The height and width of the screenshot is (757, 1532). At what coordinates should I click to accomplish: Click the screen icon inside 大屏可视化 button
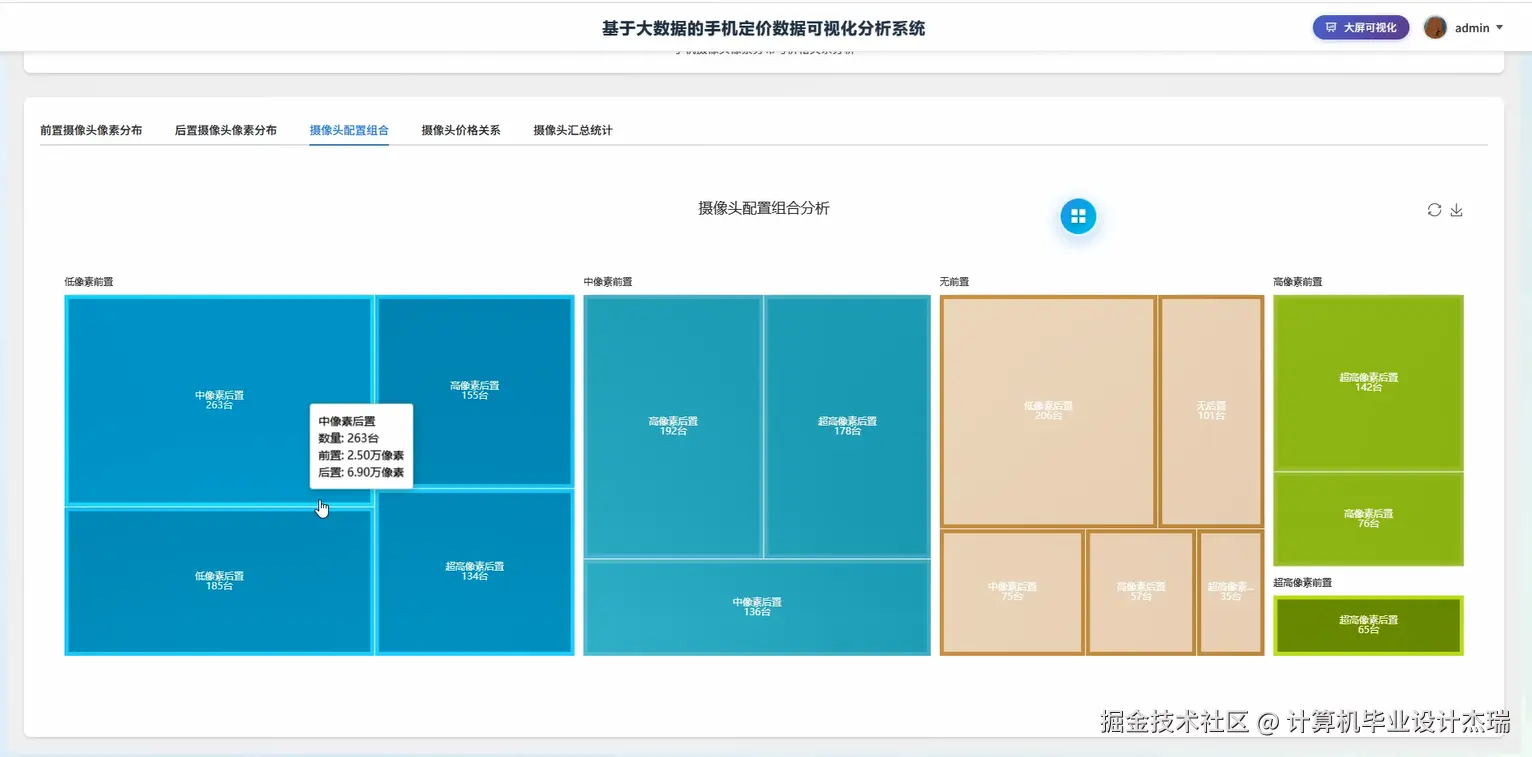point(1329,27)
